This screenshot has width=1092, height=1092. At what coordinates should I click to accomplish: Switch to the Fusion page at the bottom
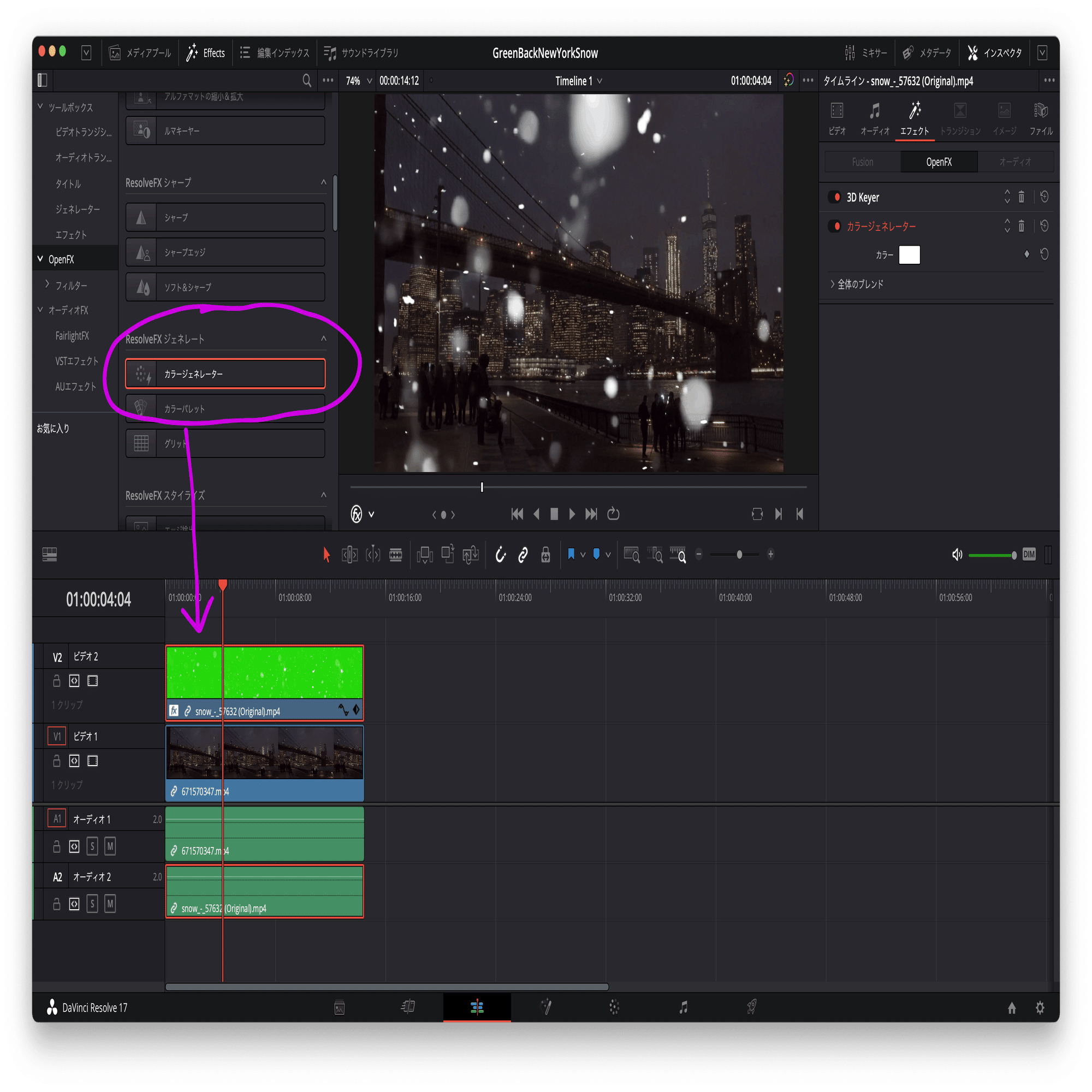546,1007
